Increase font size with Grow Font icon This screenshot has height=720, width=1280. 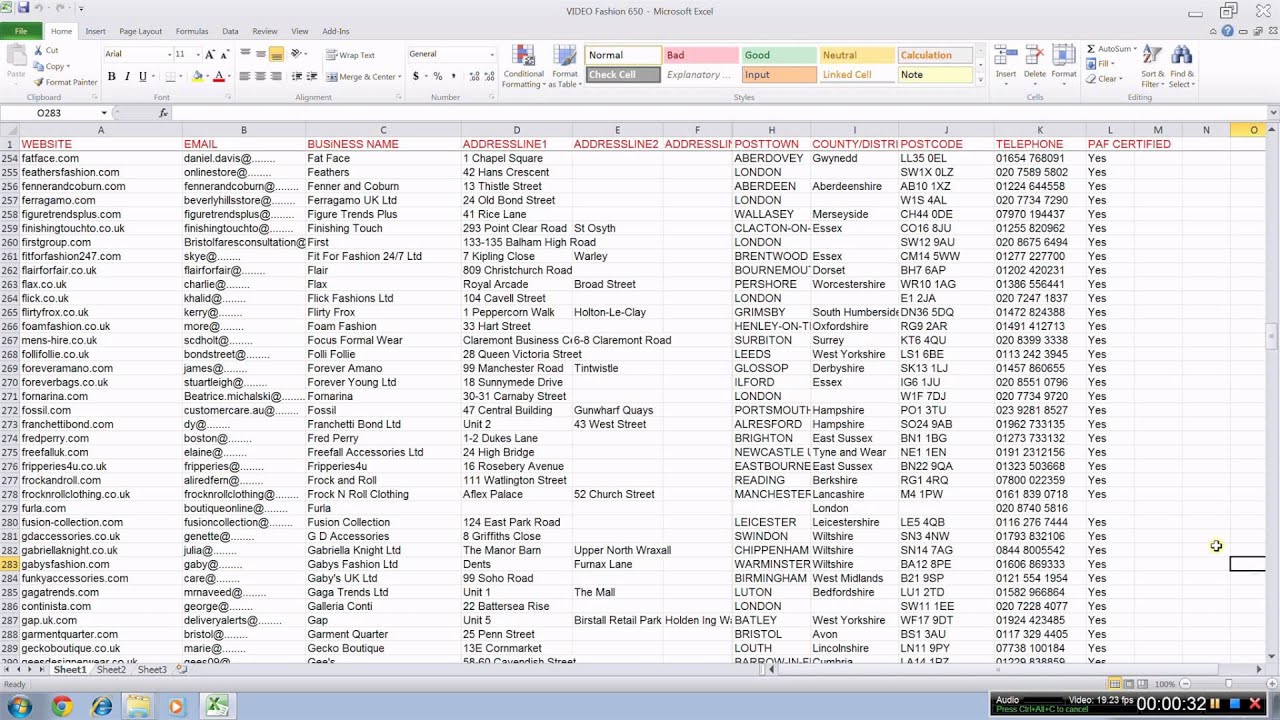[210, 54]
